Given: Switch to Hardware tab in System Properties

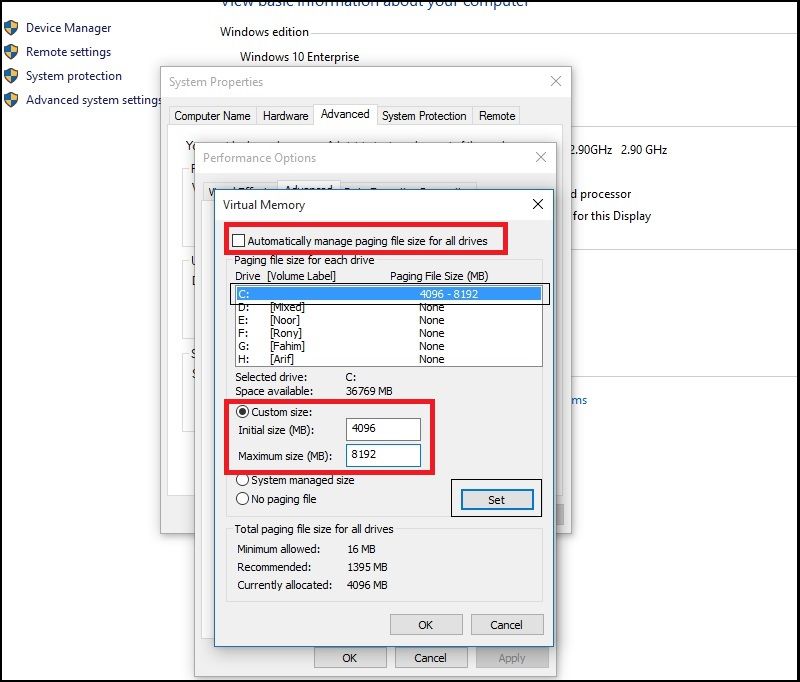Looking at the screenshot, I should [286, 116].
